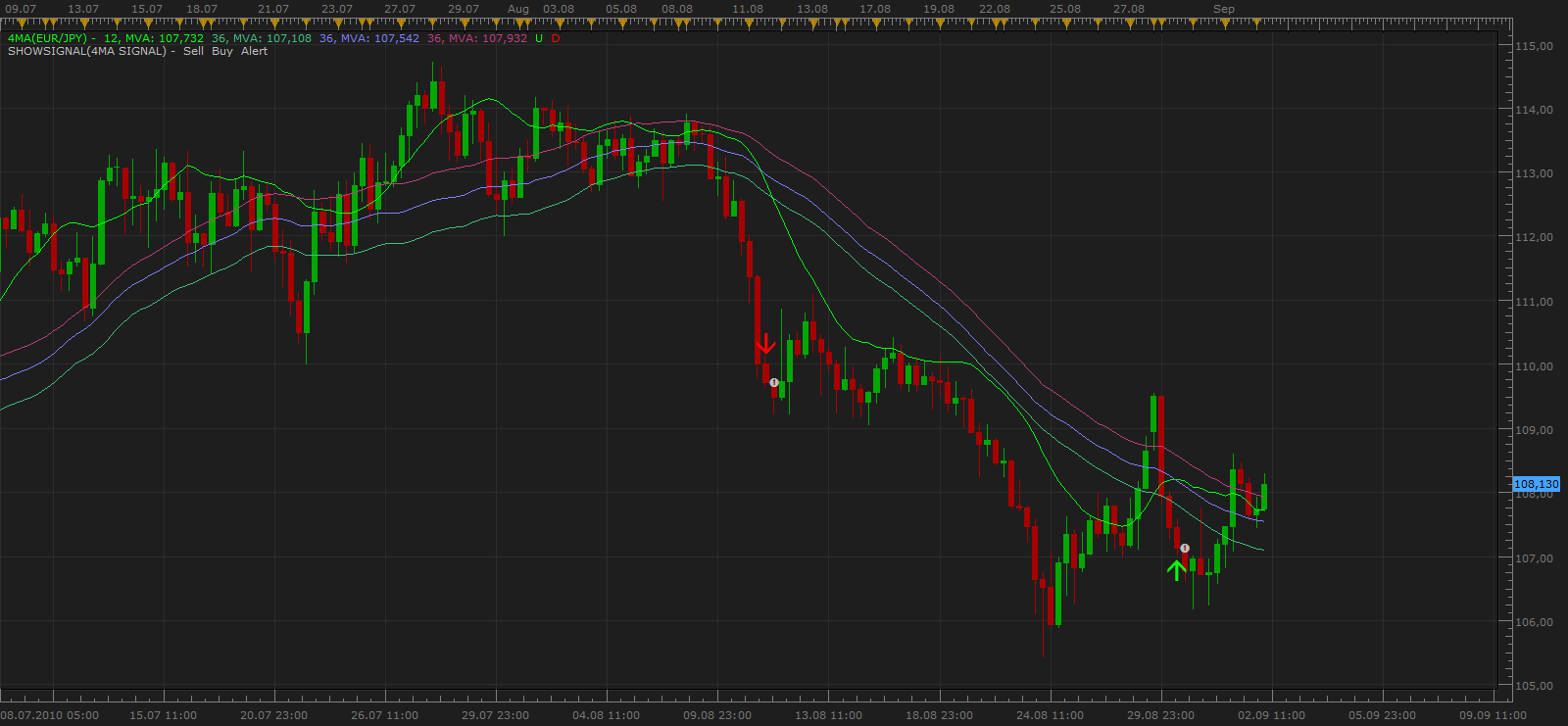
Task: Click '21.07' on the top time scale
Action: pyautogui.click(x=273, y=9)
